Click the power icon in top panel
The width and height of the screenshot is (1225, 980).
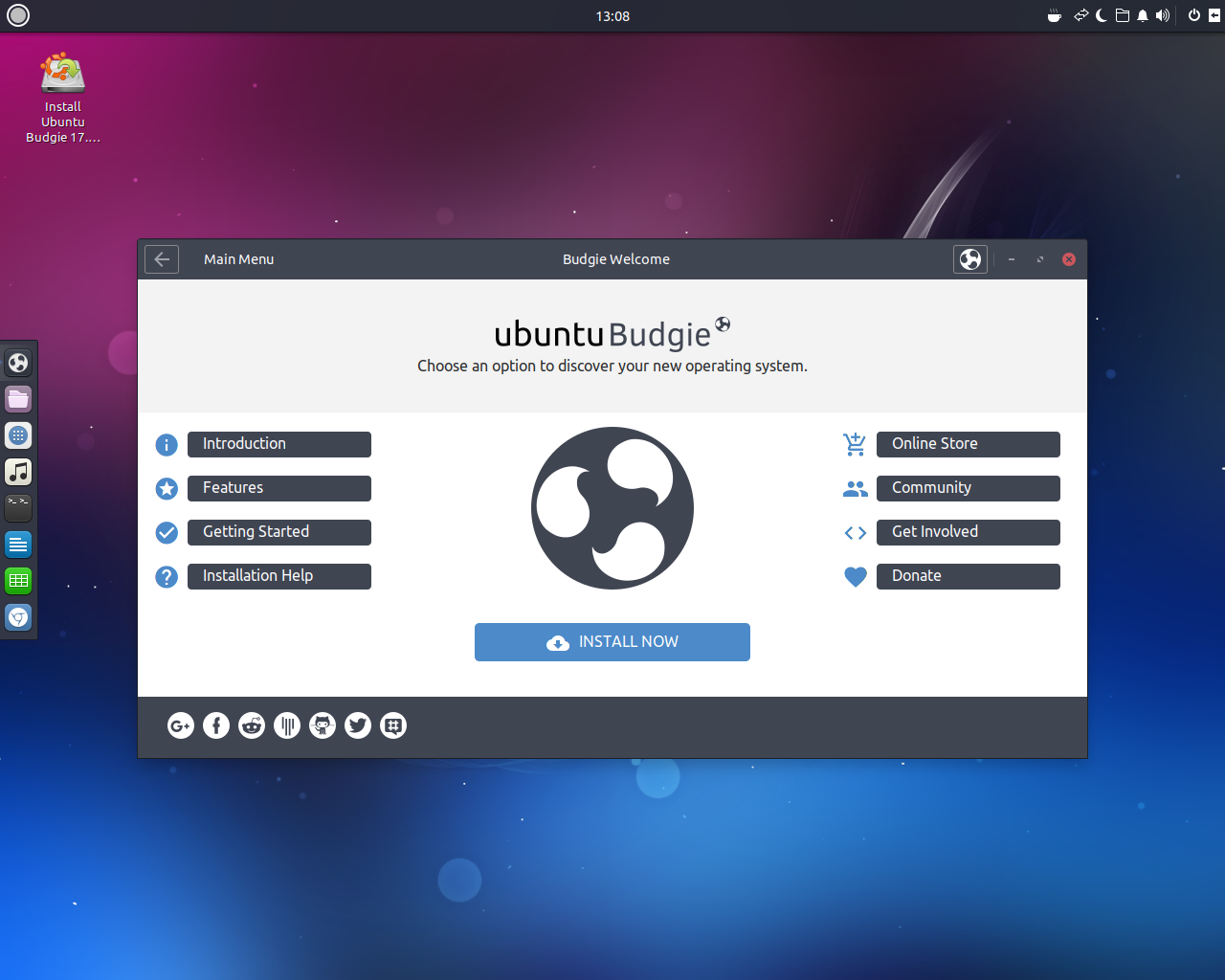[x=1194, y=15]
